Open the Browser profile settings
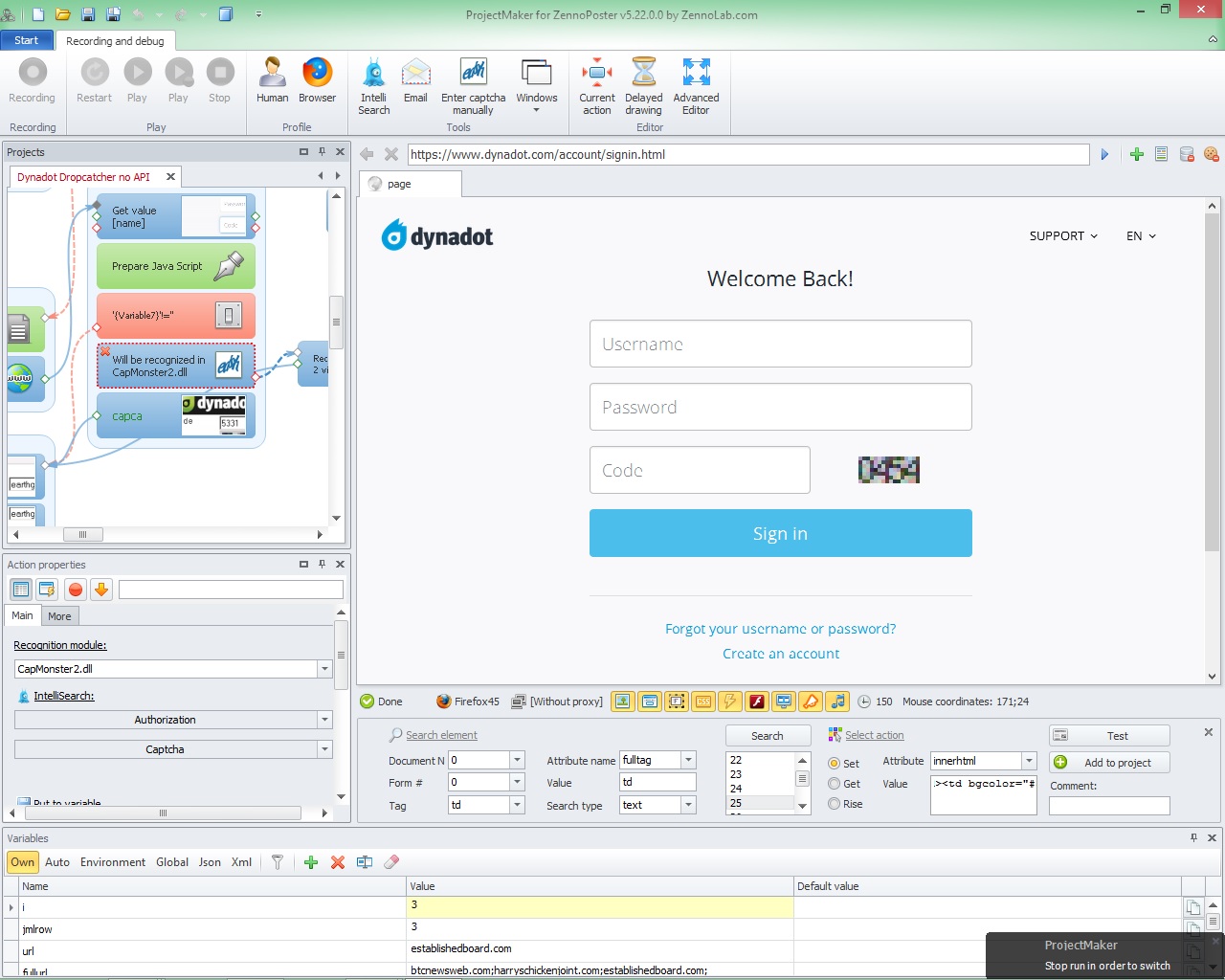 [x=317, y=80]
